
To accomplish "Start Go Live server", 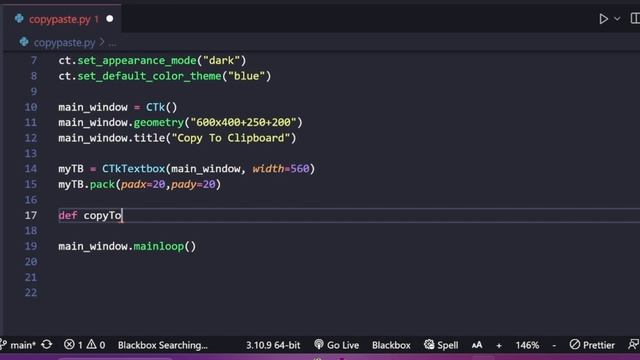I will [x=336, y=345].
